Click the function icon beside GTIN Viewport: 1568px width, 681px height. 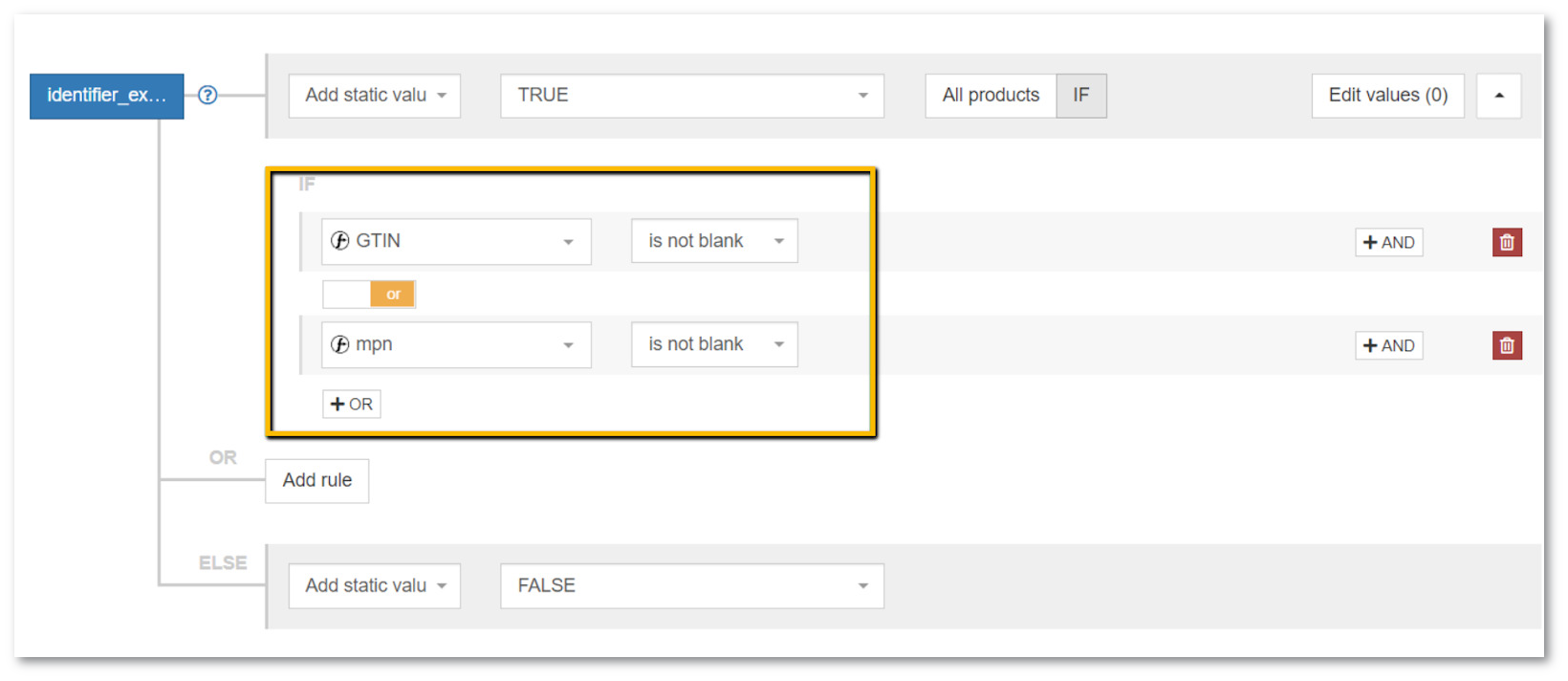[x=340, y=241]
